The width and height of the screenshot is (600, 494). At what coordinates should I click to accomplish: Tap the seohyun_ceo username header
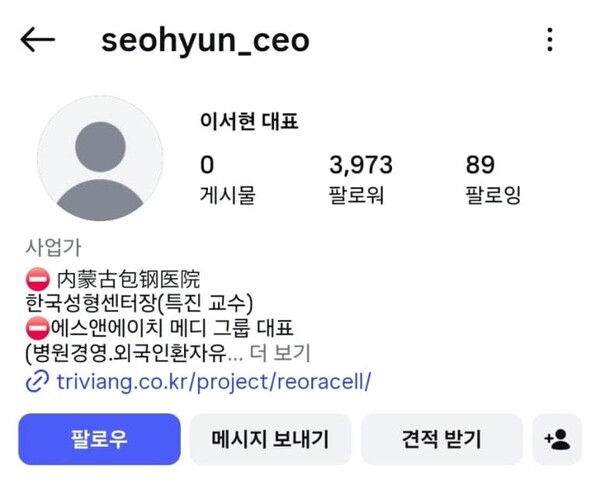[205, 40]
